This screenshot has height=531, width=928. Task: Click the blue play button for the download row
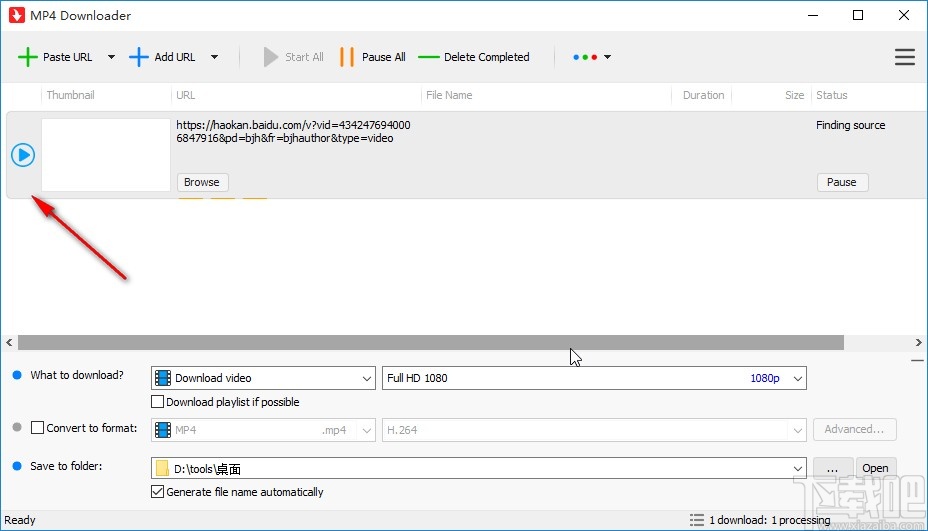(x=23, y=155)
